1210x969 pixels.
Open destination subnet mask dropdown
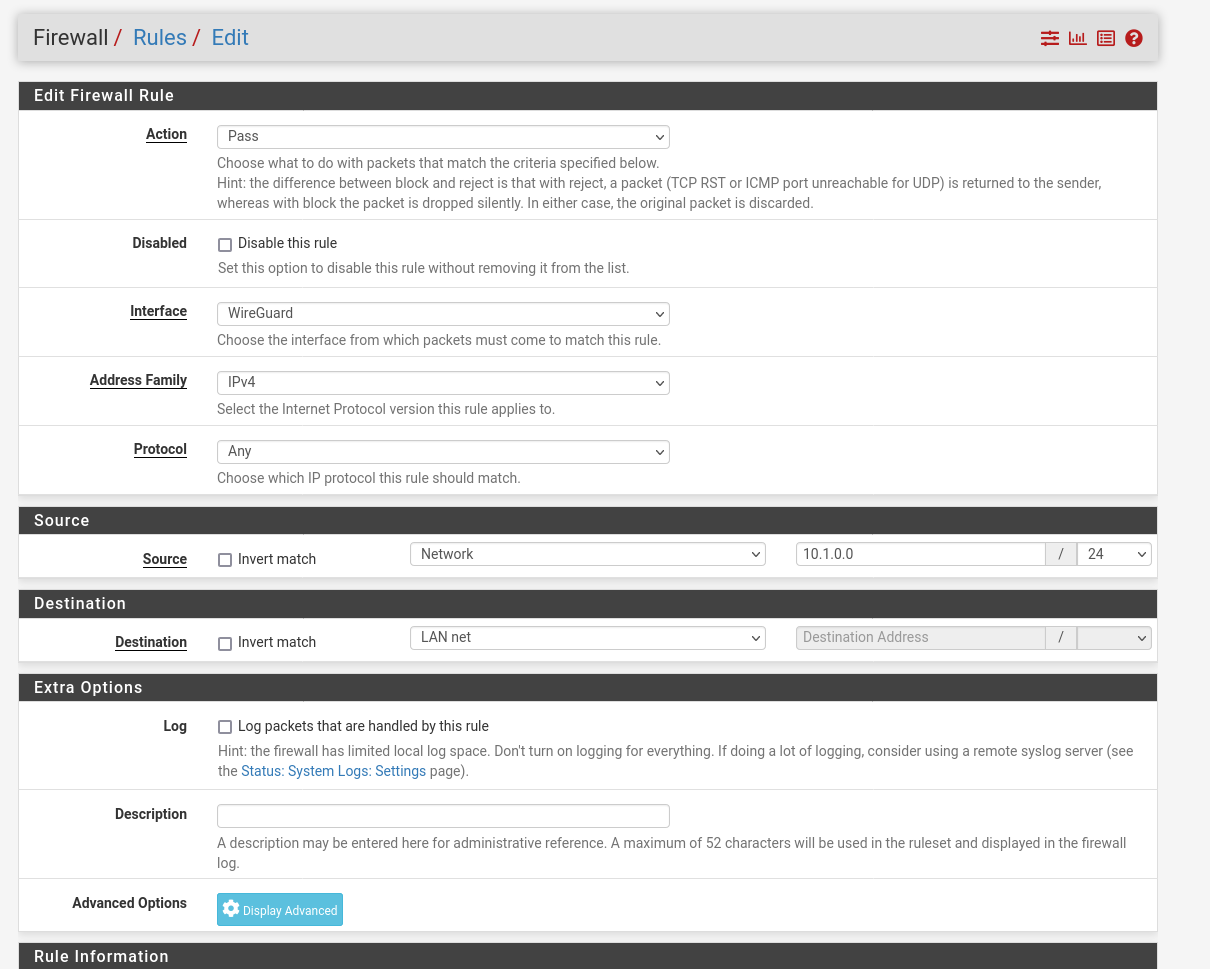pos(1114,637)
